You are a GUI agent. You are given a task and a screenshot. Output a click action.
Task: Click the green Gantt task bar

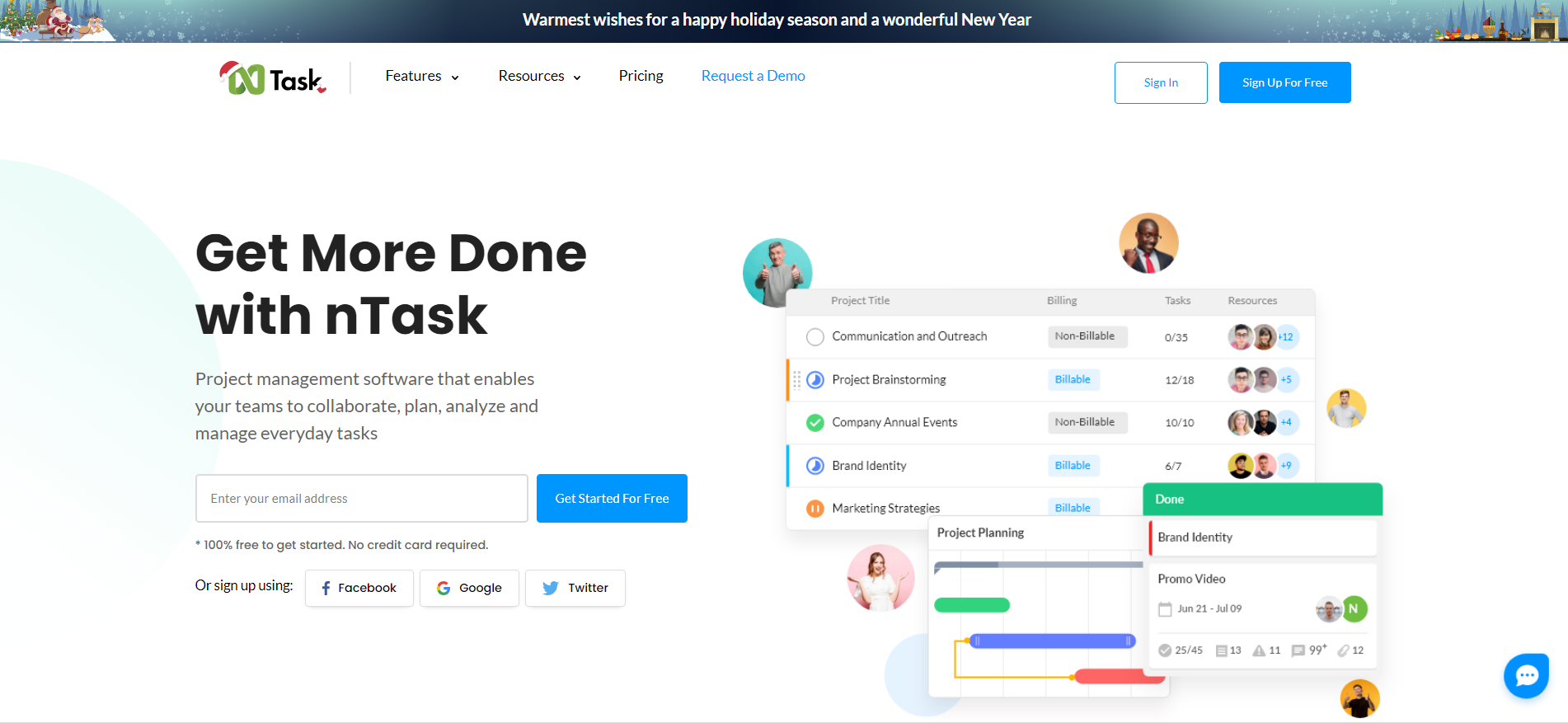pos(972,605)
